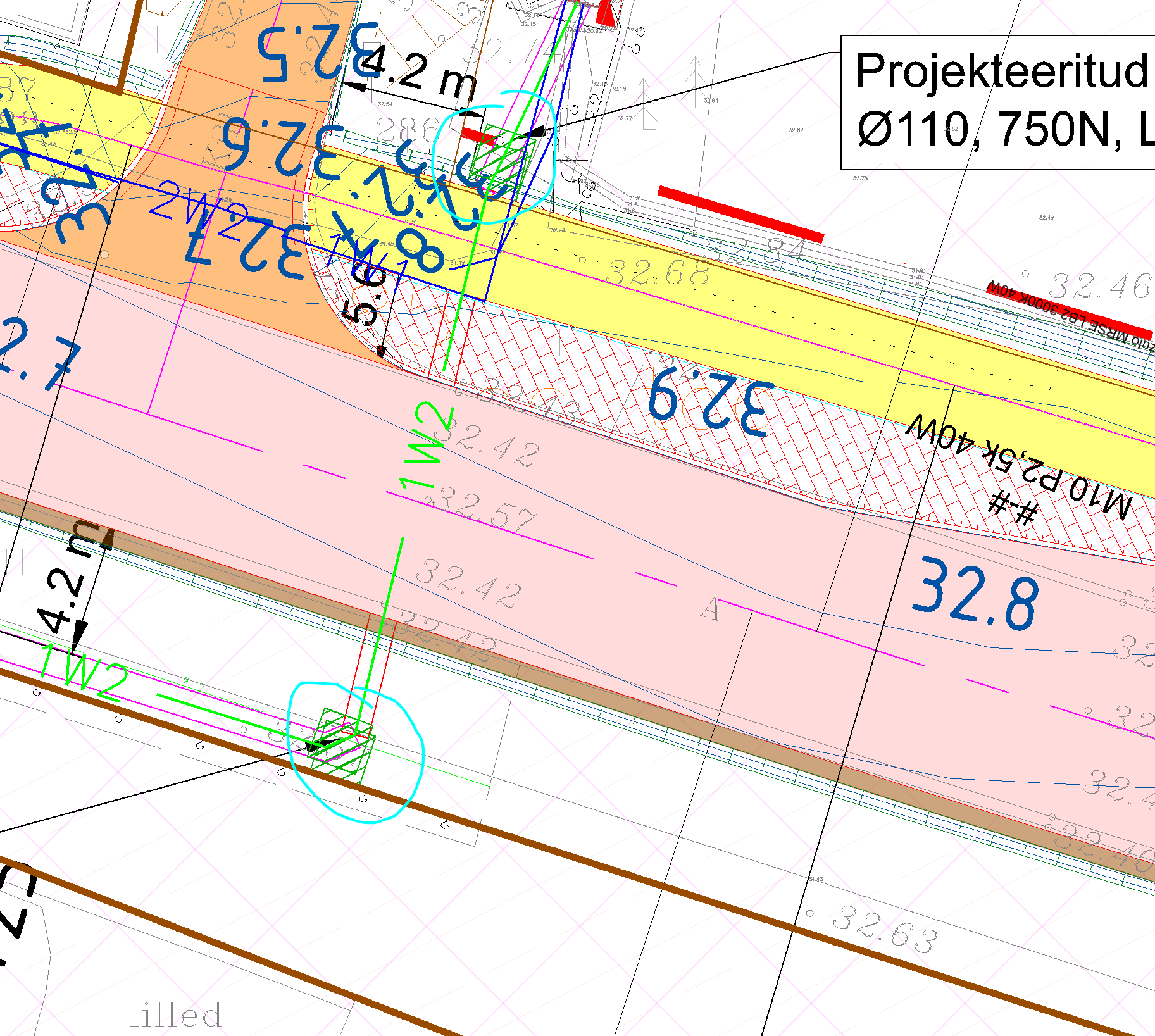
Task: Click the blue "32.8" contour label
Action: pyautogui.click(x=975, y=593)
